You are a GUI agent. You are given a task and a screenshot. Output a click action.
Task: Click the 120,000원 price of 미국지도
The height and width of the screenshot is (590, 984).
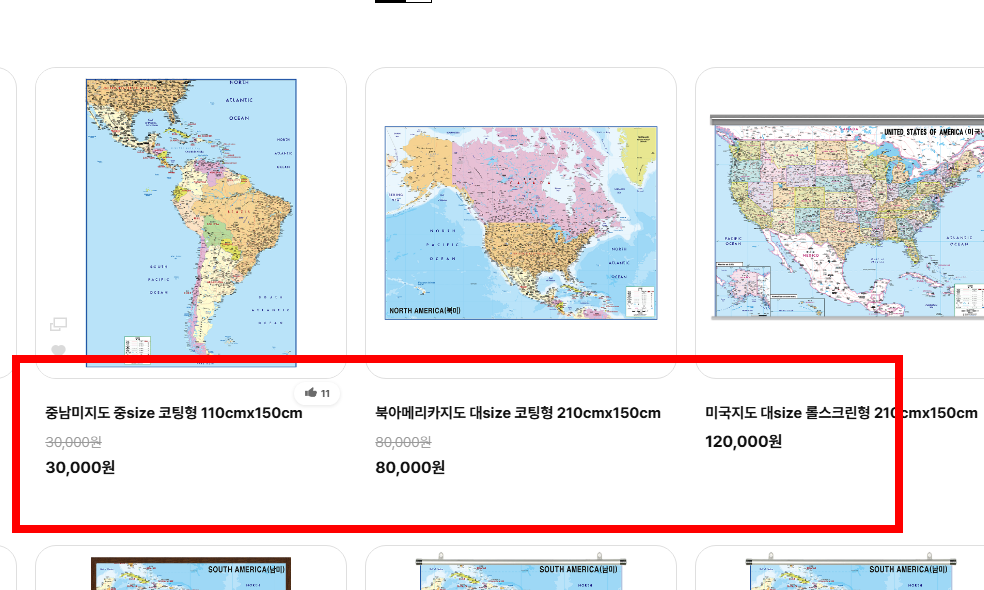(744, 442)
